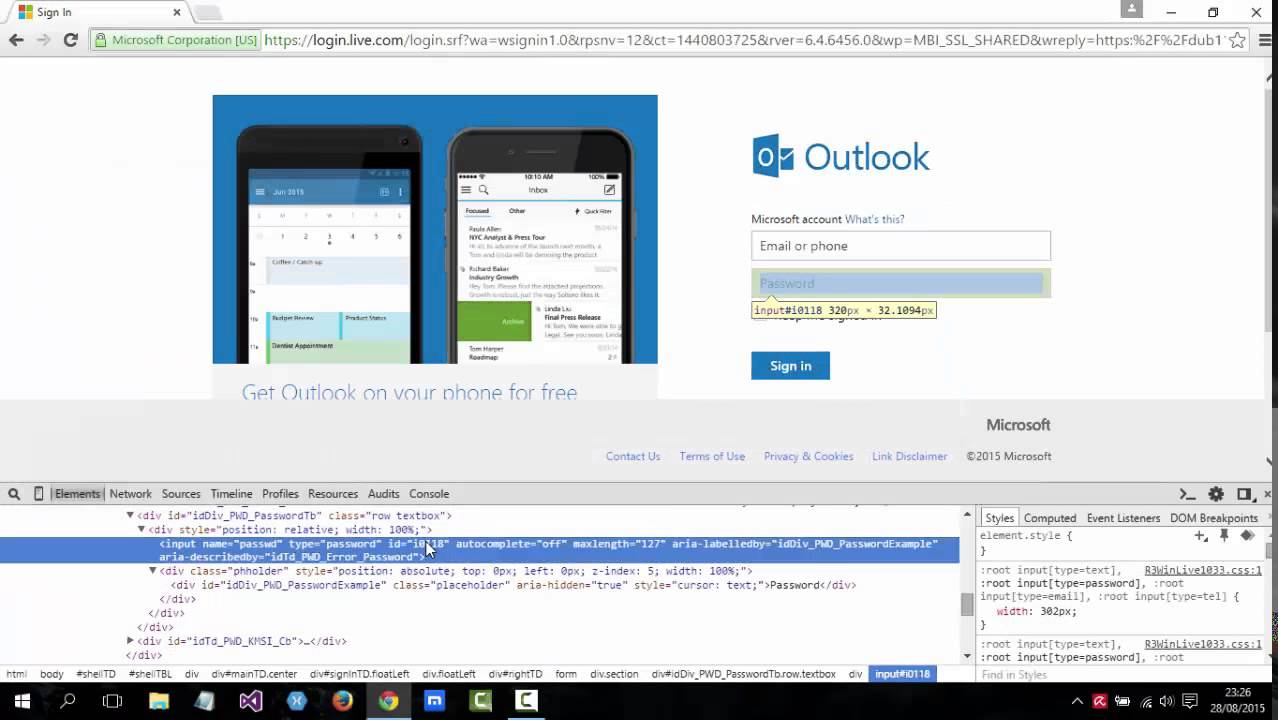This screenshot has height=720, width=1278.
Task: Select the Computed sidebar tab
Action: coord(1050,518)
